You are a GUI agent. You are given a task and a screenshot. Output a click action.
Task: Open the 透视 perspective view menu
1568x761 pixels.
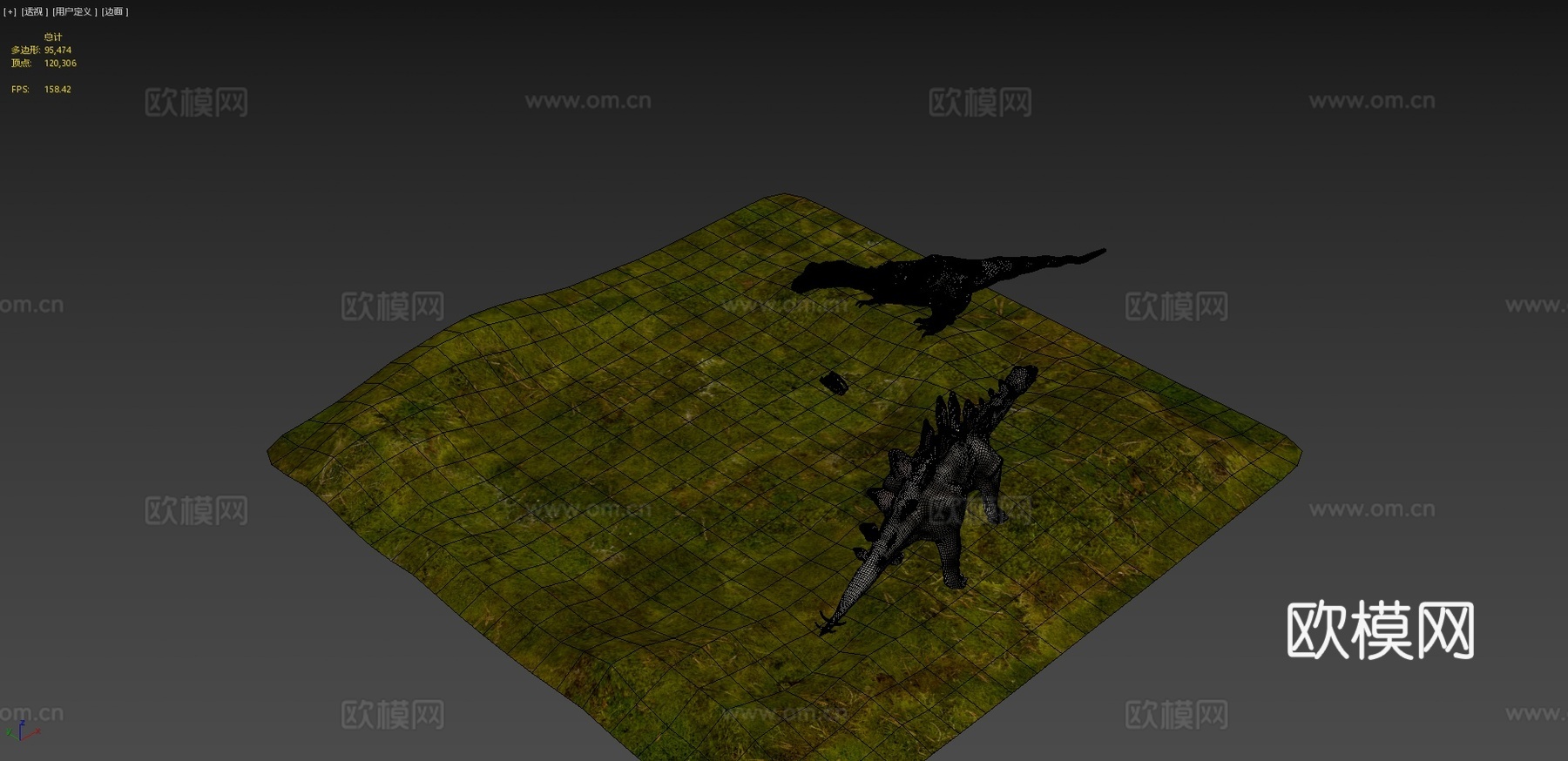click(34, 11)
